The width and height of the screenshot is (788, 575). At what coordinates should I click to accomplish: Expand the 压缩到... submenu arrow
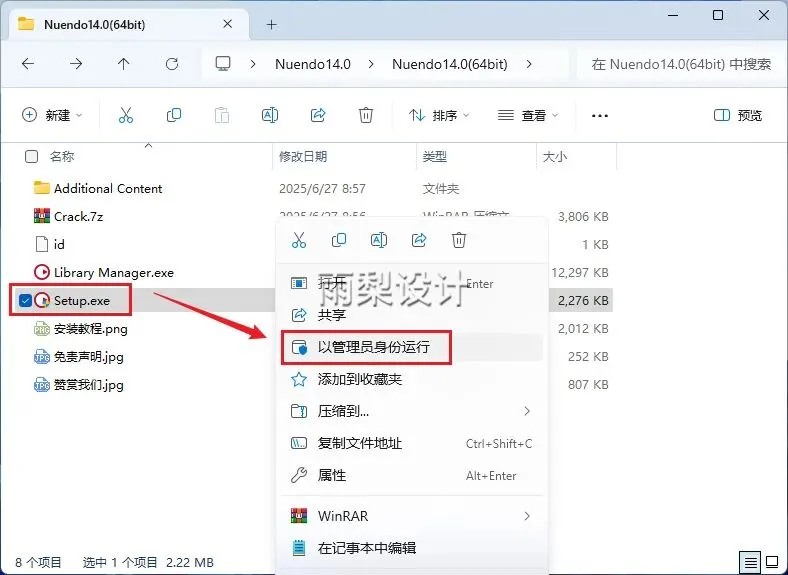pyautogui.click(x=527, y=411)
